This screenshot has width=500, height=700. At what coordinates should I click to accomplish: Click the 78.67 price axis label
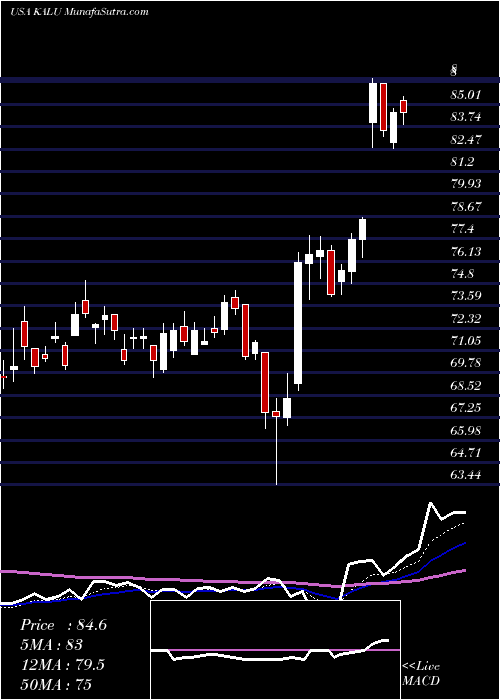tap(466, 207)
